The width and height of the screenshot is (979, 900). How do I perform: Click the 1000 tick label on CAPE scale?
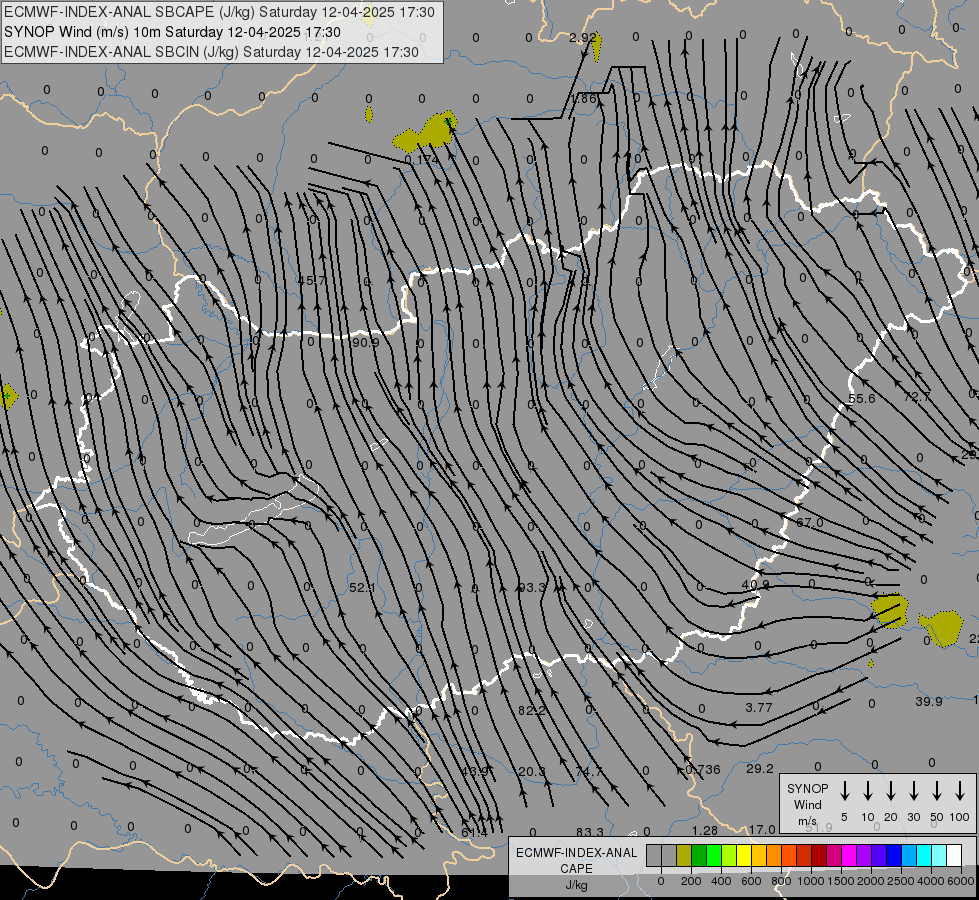click(810, 881)
